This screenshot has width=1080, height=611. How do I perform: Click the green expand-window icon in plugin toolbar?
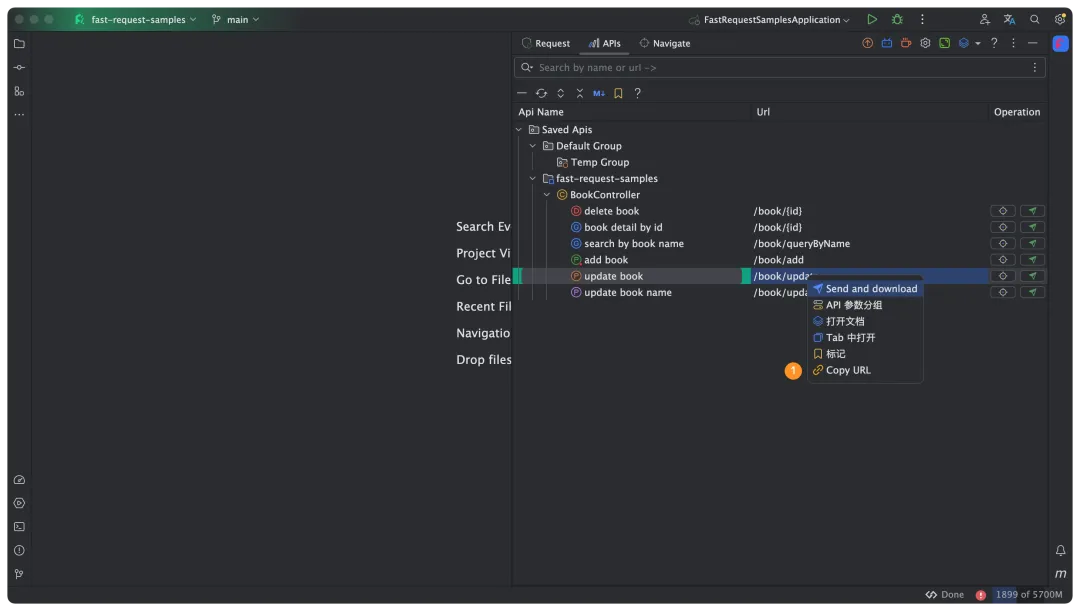pos(944,43)
